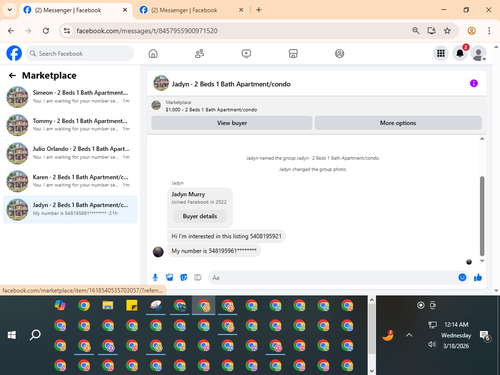Image resolution: width=500 pixels, height=375 pixels.
Task: Open the $1,000 2 Beds listing link
Action: click(211, 110)
